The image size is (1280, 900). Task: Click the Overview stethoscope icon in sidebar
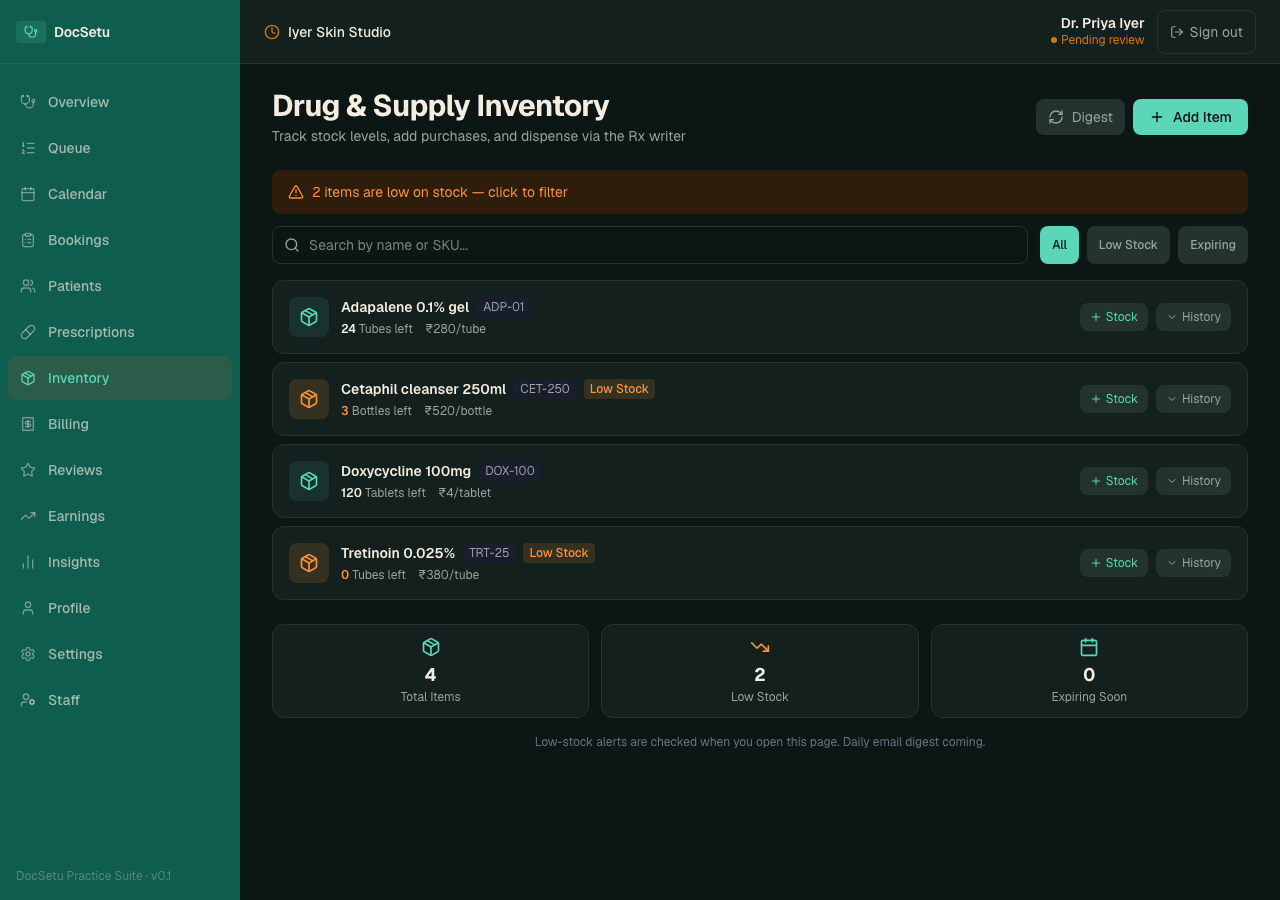tap(28, 102)
